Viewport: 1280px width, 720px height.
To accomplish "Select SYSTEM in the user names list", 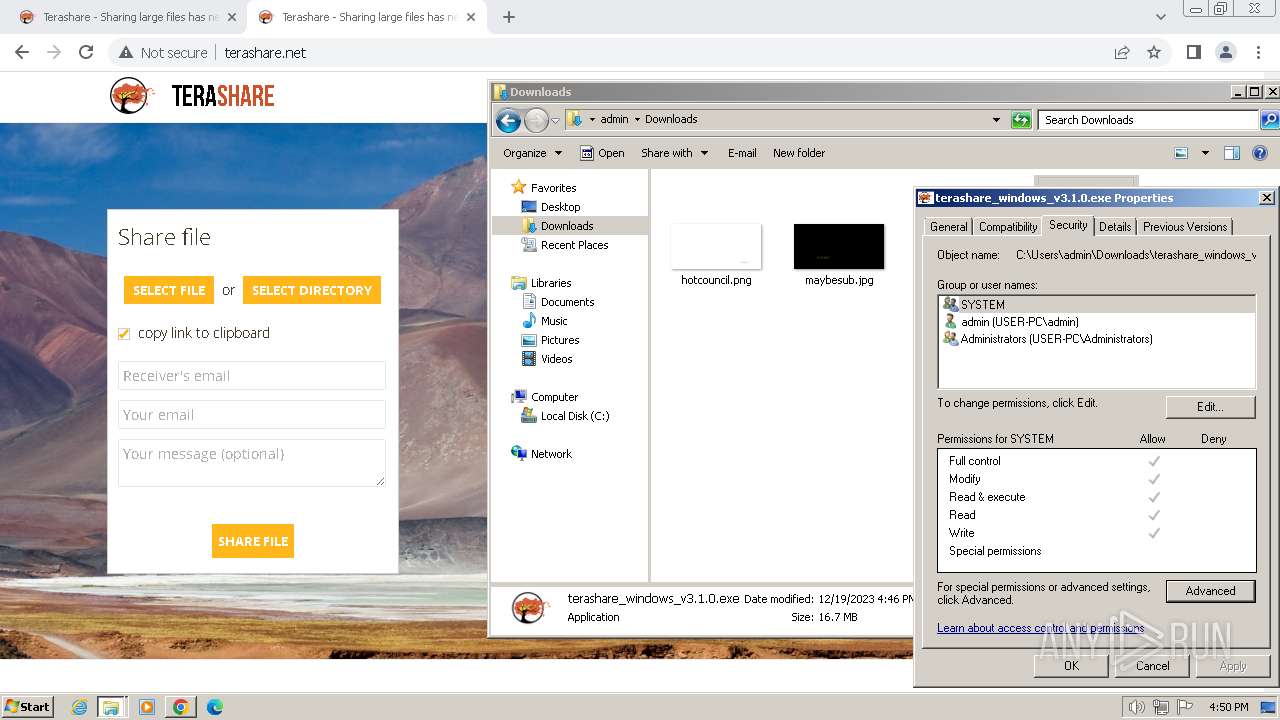I will point(1097,305).
